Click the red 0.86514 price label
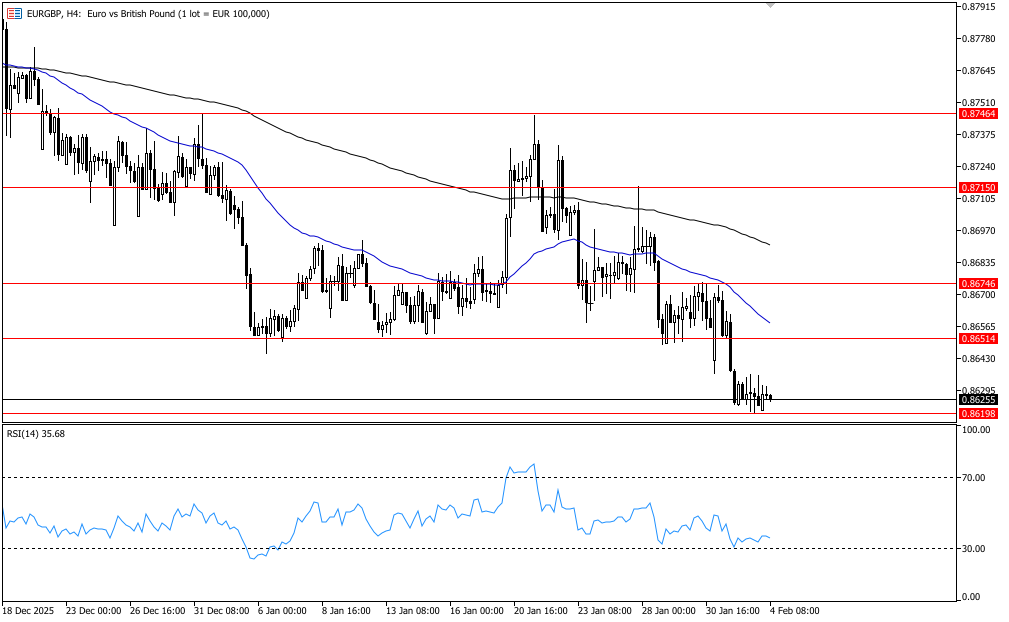The height and width of the screenshot is (622, 1009). coord(977,339)
